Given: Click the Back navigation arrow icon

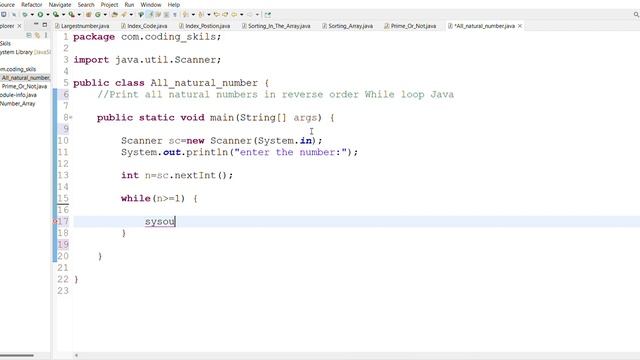Looking at the screenshot, I should tap(234, 15).
